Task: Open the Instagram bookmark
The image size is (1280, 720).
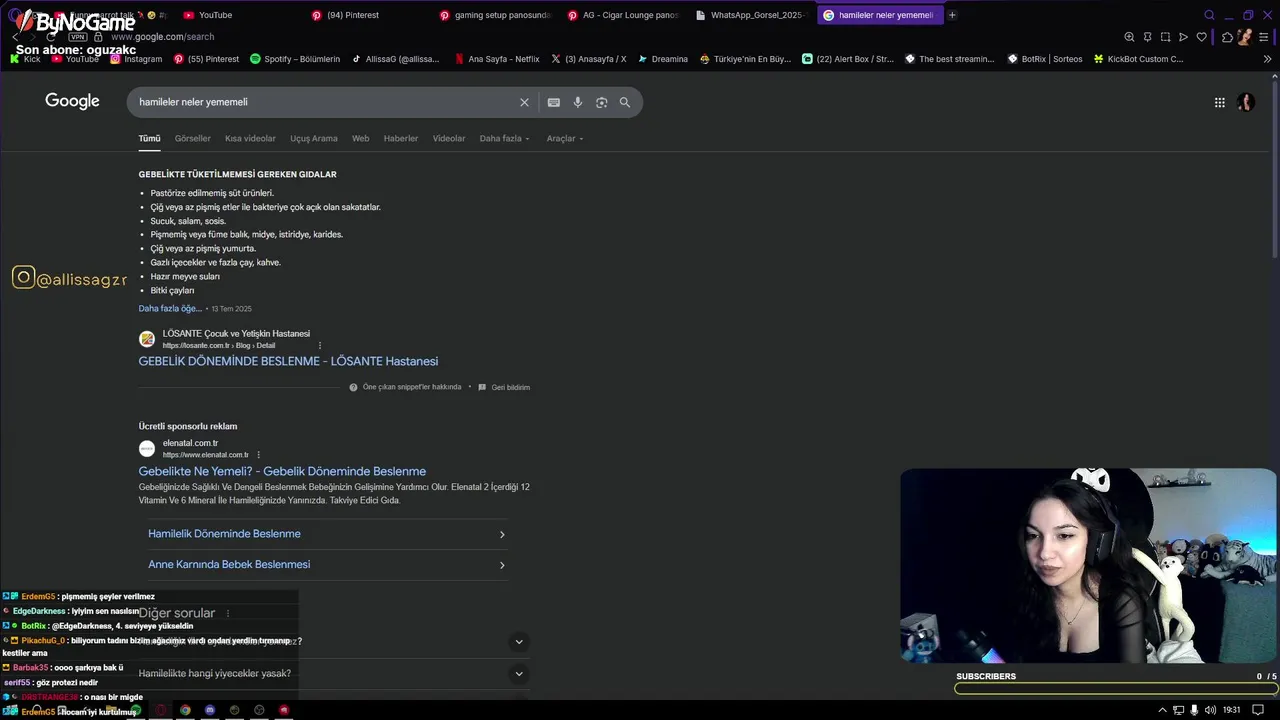Action: click(136, 59)
